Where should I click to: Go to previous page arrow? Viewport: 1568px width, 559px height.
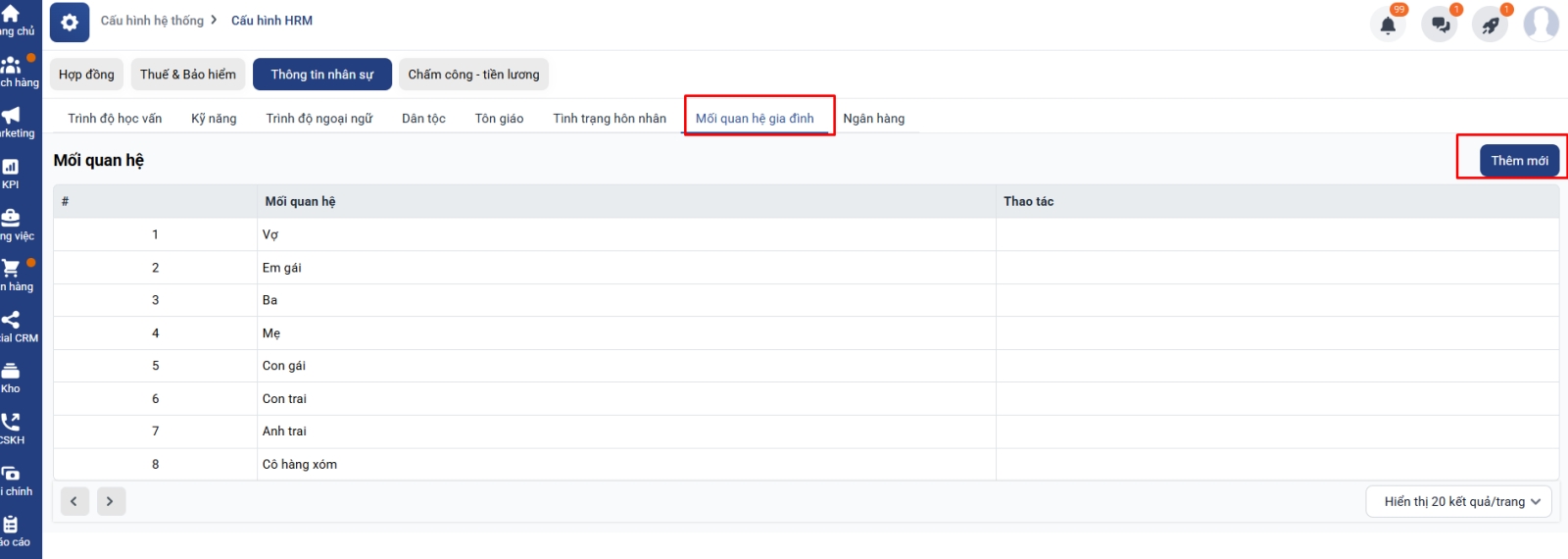[74, 502]
